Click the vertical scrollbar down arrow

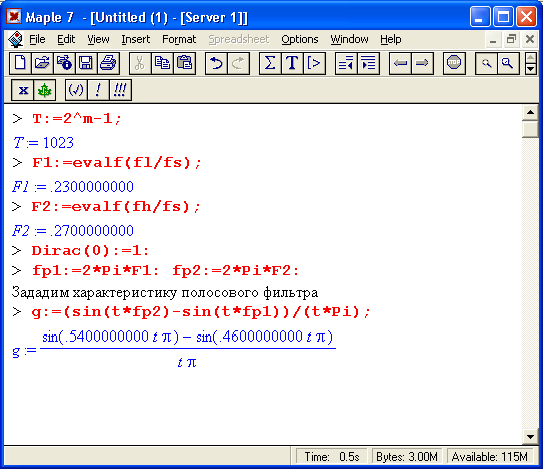pos(530,436)
